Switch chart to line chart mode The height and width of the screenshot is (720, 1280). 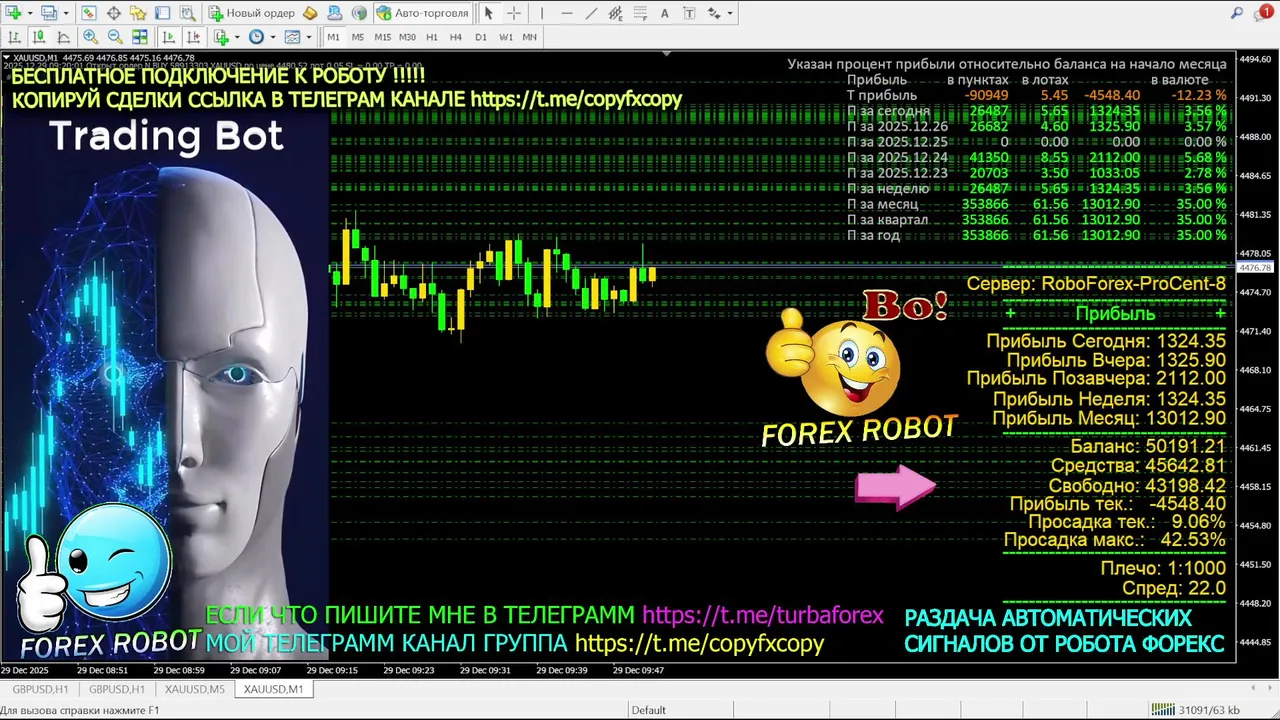[x=63, y=37]
